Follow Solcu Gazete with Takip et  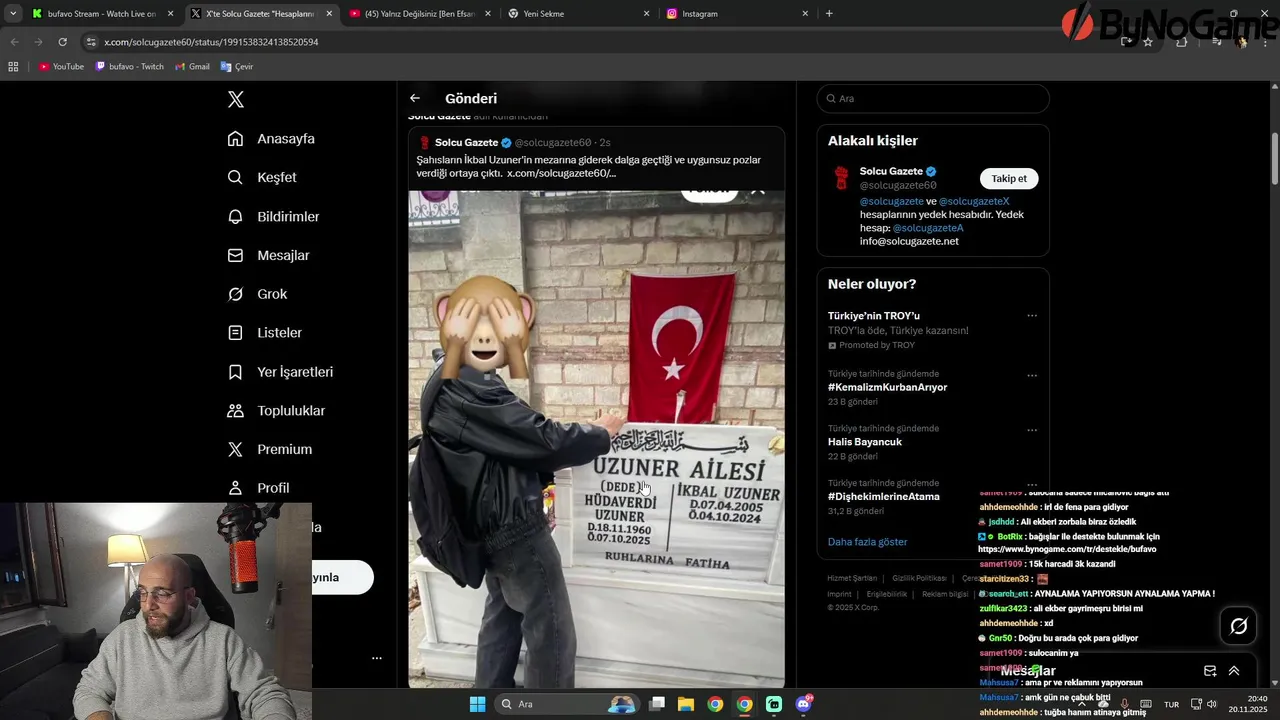[x=1009, y=179]
